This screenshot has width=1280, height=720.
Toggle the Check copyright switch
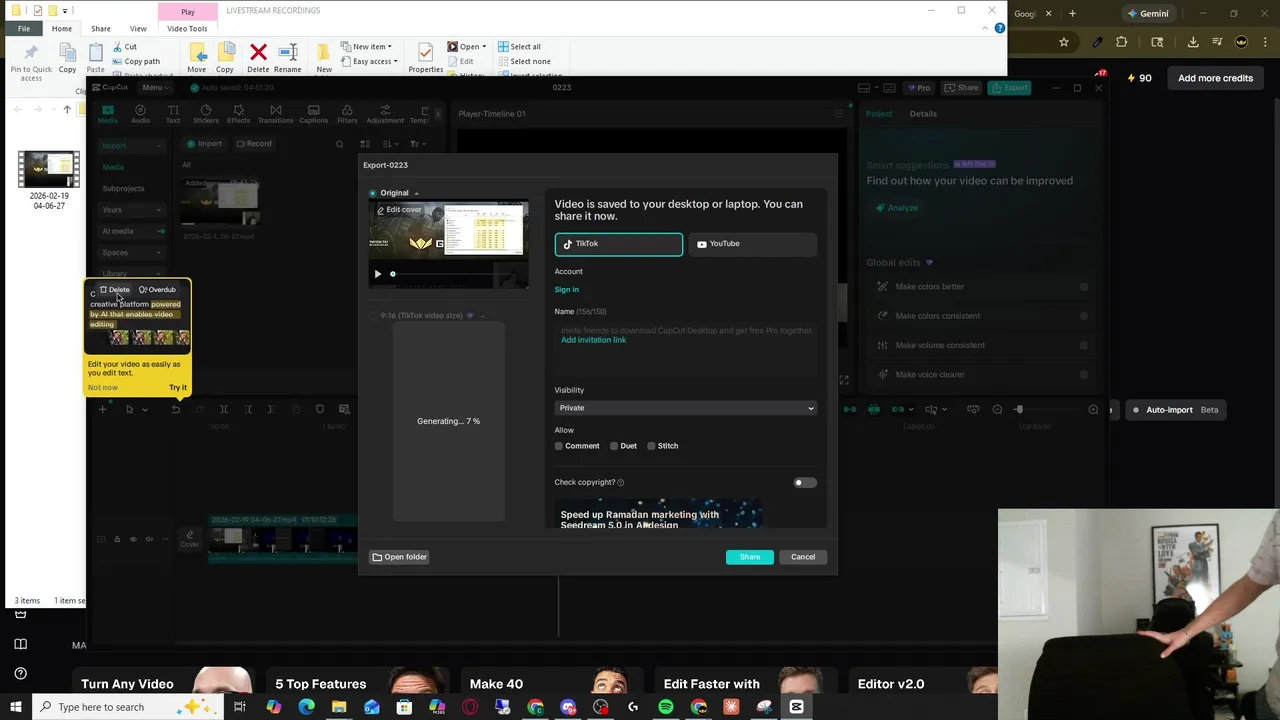pyautogui.click(x=804, y=482)
